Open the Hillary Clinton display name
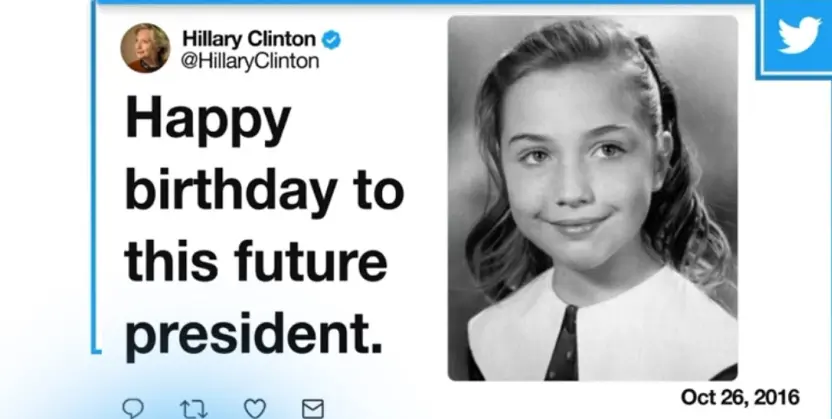832x419 pixels. pos(249,39)
